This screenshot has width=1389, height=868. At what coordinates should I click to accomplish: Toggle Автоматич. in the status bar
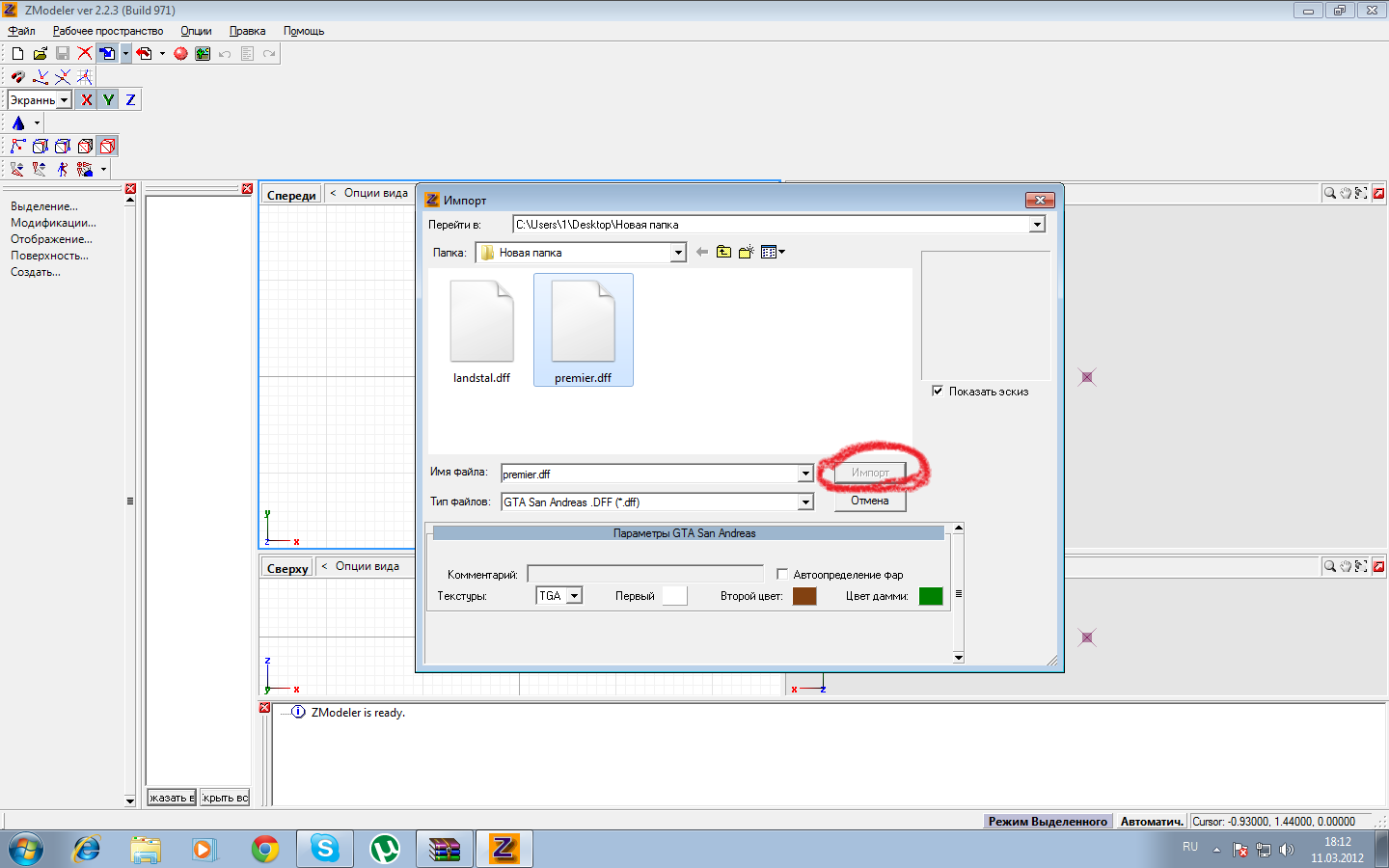click(1152, 822)
